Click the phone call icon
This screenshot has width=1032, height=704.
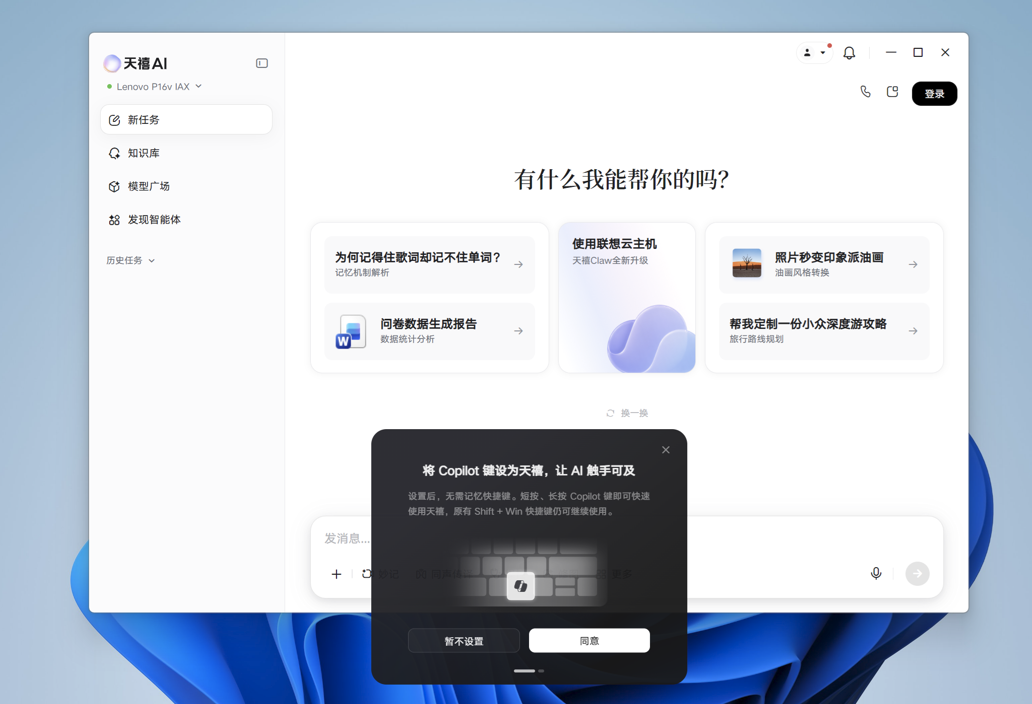click(x=865, y=92)
